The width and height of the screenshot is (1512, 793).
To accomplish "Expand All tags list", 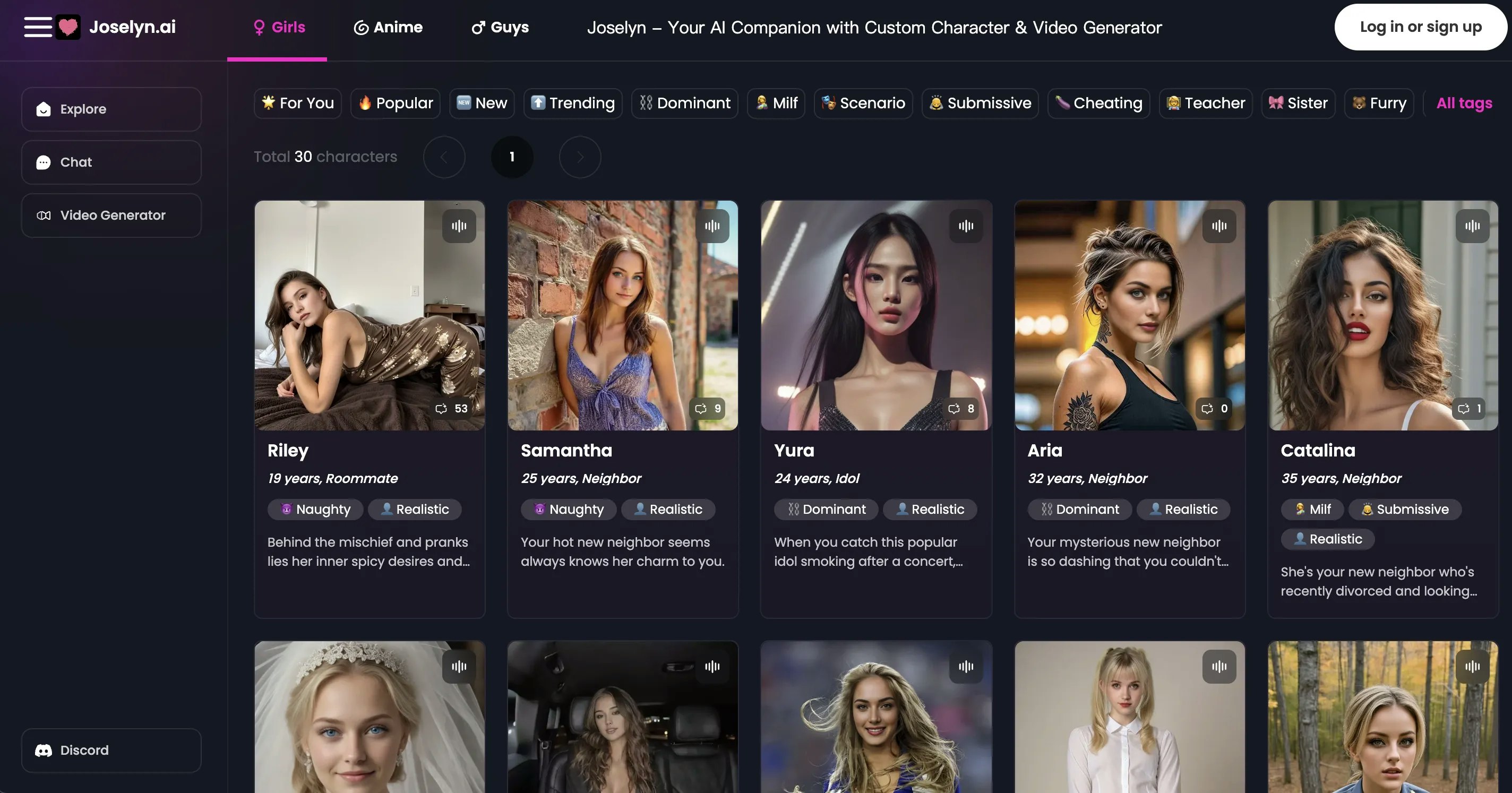I will pyautogui.click(x=1464, y=104).
